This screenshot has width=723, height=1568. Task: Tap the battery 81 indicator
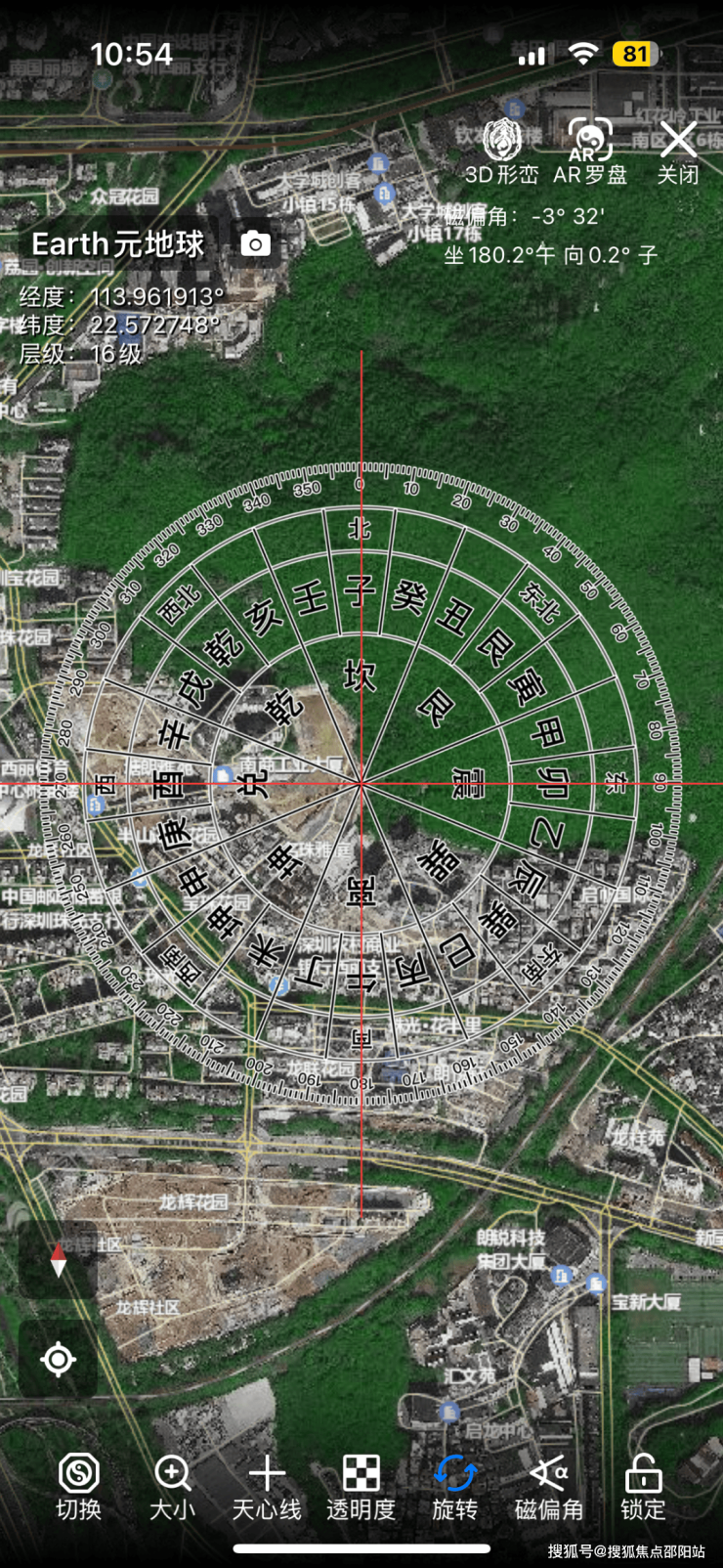pos(636,54)
